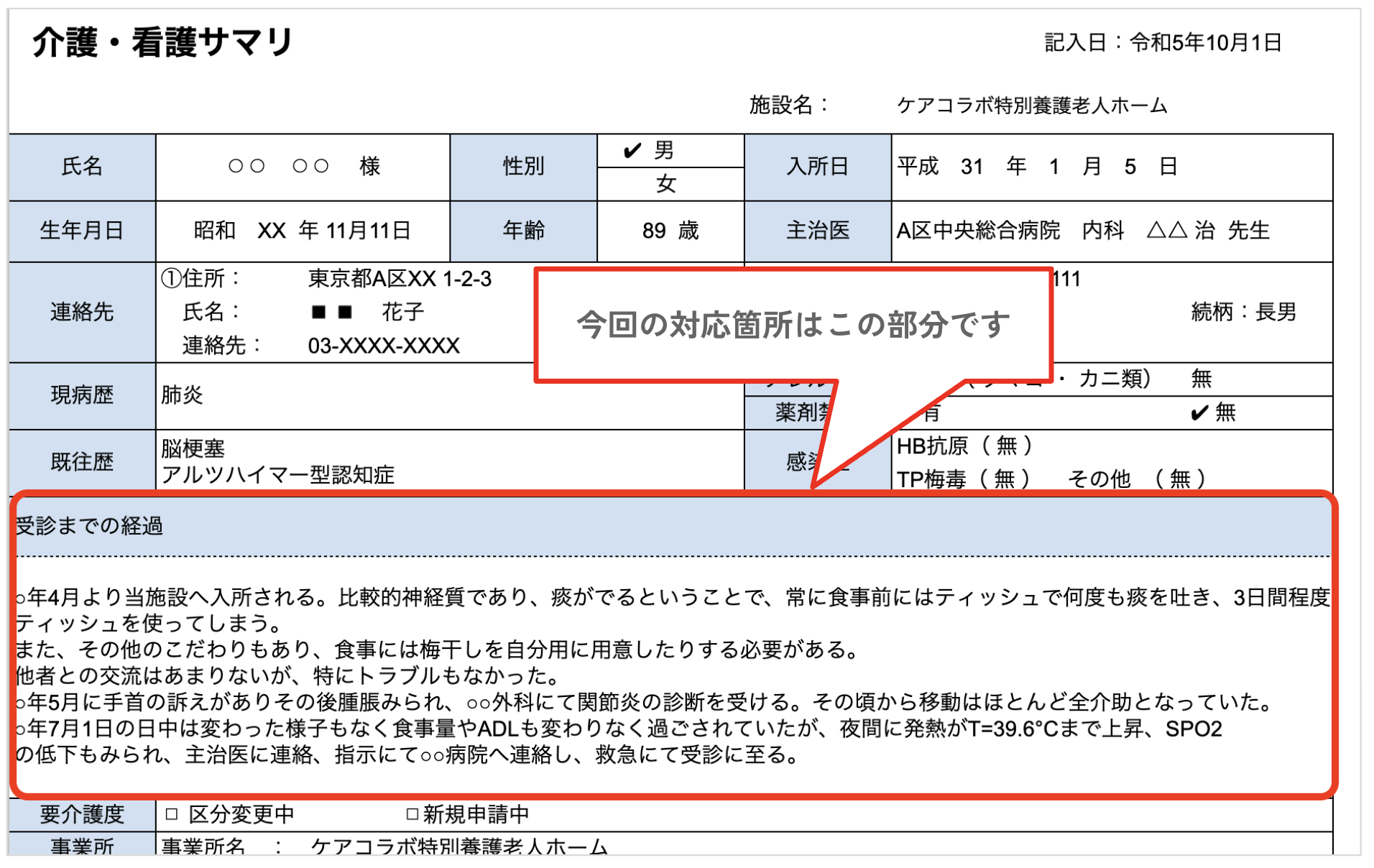Check the 区分変更中 checkbox
The width and height of the screenshot is (1374, 868).
pyautogui.click(x=171, y=814)
